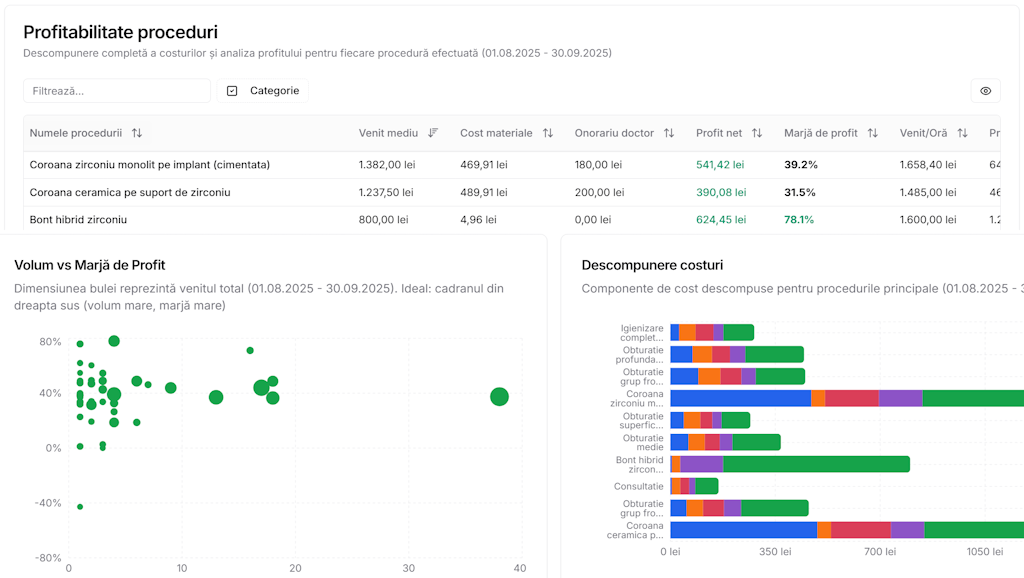Click the Venit mediu descending sort icon
The height and width of the screenshot is (578, 1024).
click(433, 133)
